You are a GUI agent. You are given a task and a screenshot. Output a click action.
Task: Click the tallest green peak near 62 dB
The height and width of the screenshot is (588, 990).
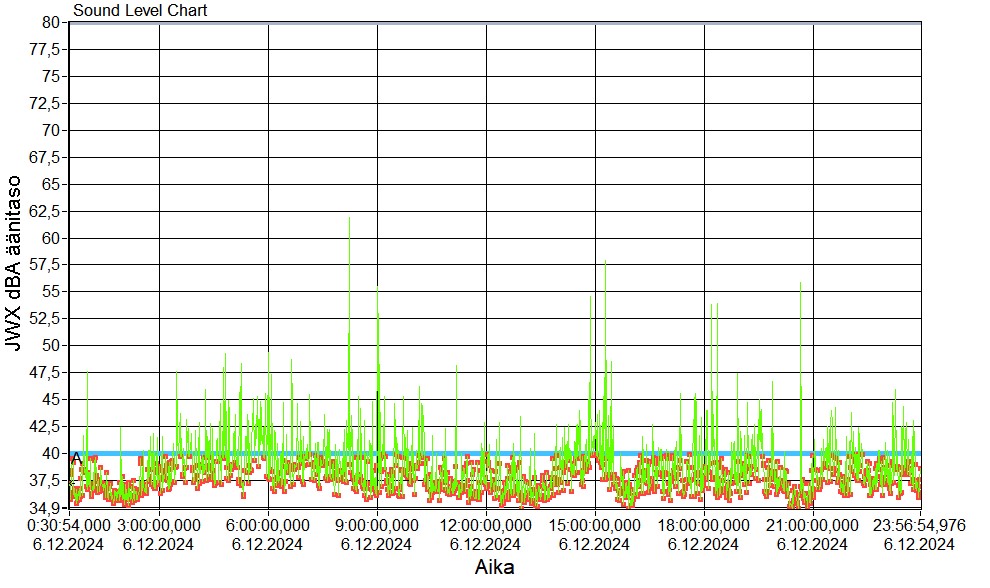[x=349, y=220]
